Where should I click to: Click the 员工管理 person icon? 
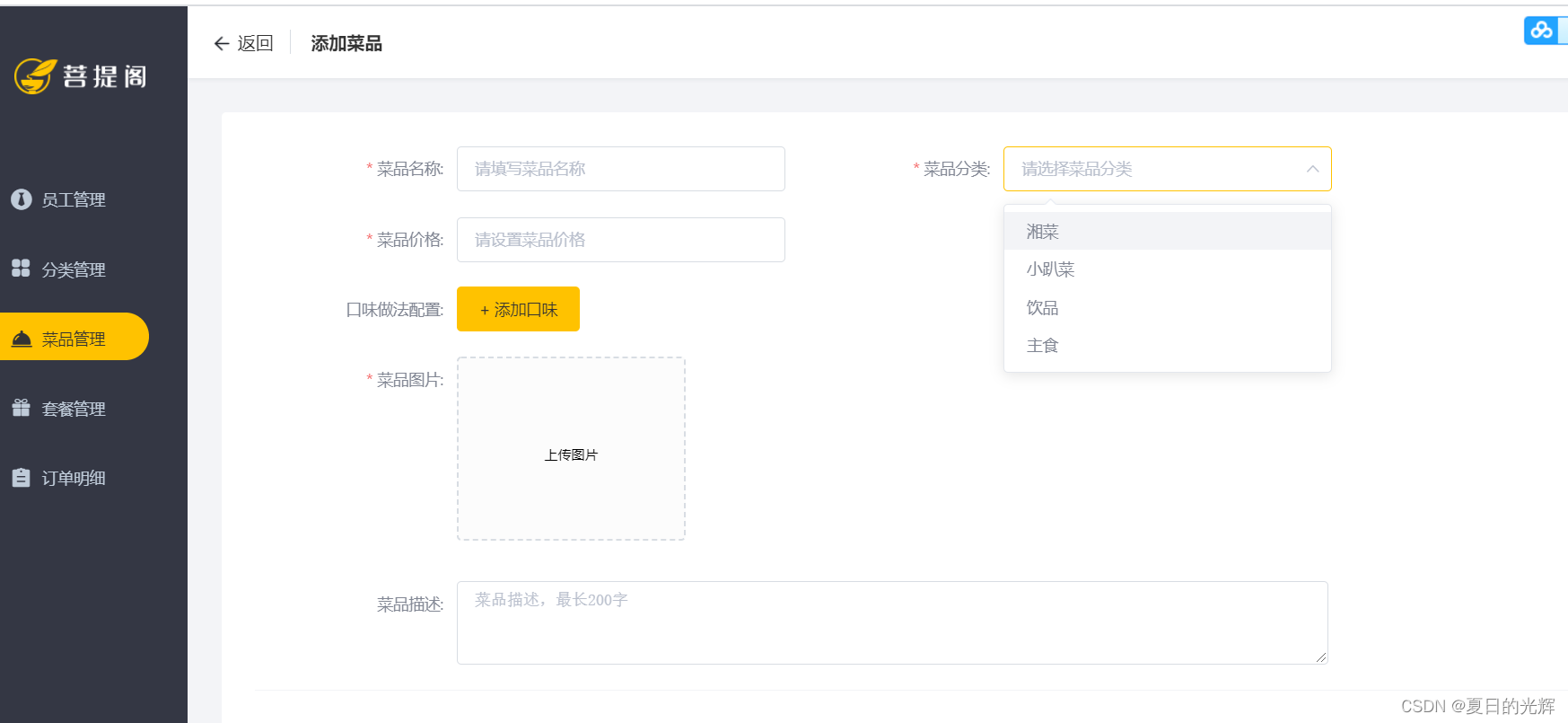(x=21, y=199)
